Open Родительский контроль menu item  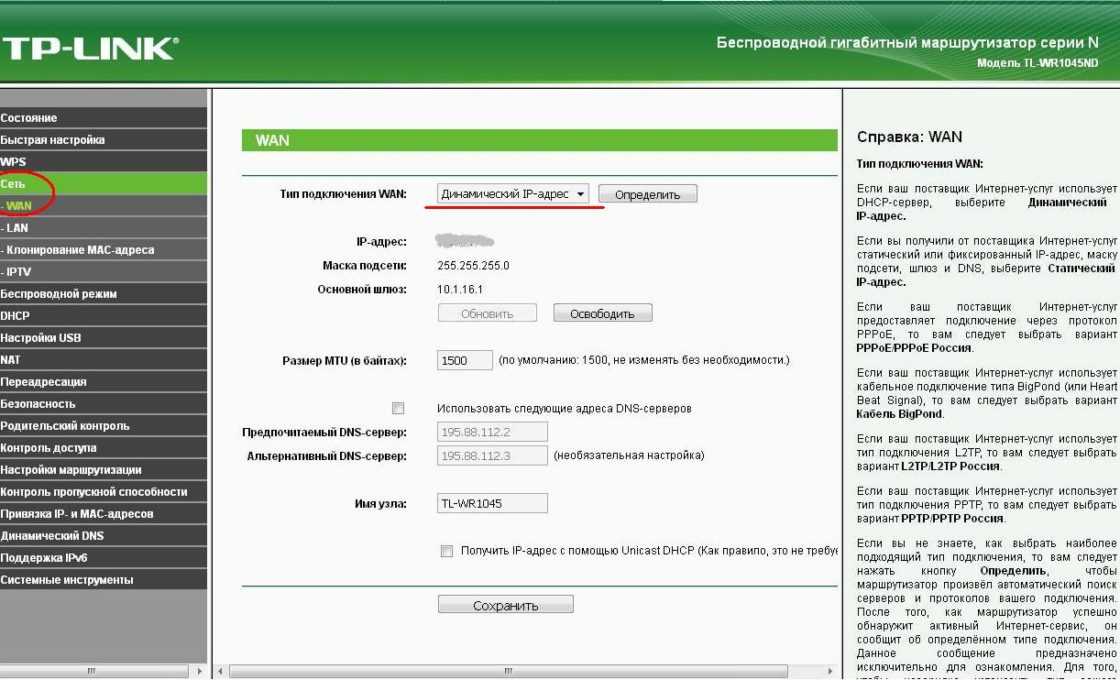click(x=65, y=426)
